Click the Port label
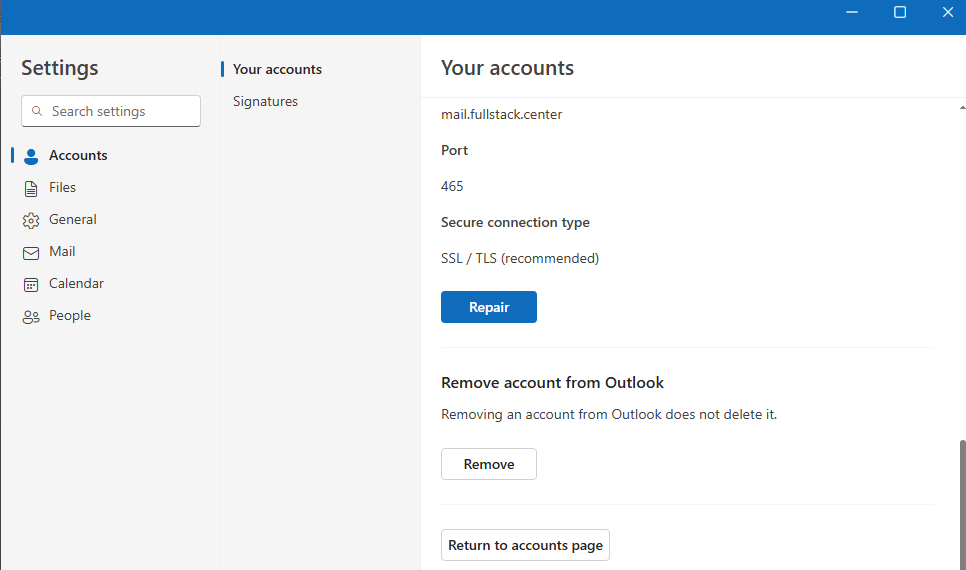This screenshot has width=966, height=570. (x=454, y=150)
